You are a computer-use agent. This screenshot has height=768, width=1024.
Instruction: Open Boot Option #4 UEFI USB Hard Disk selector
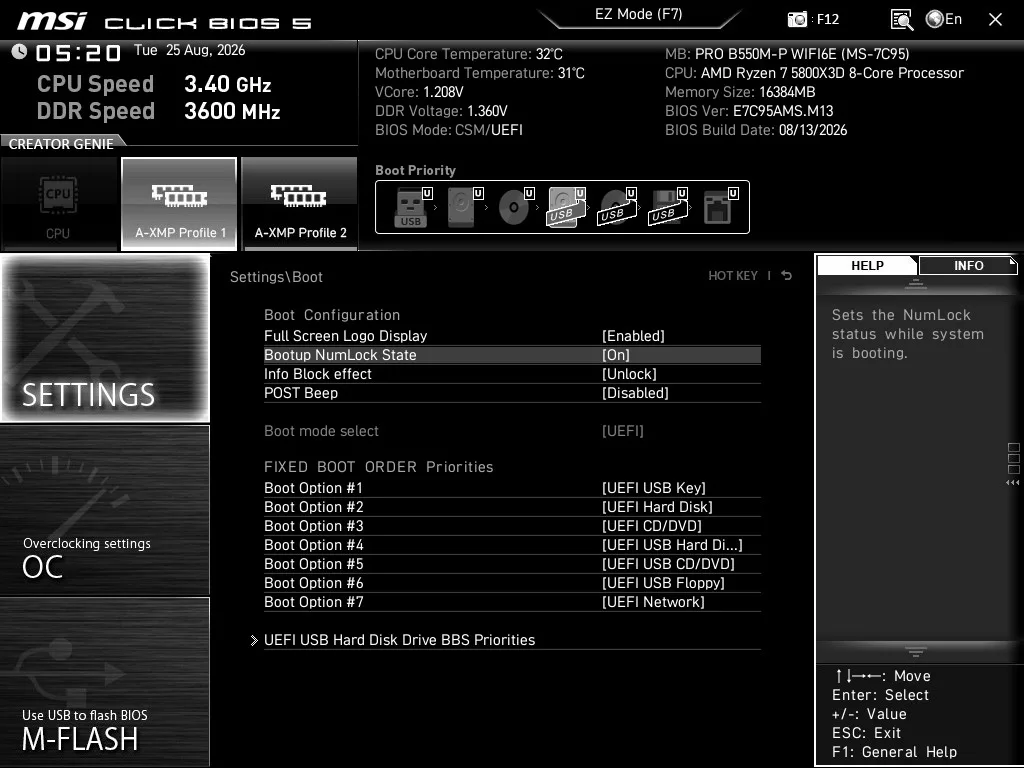(672, 545)
